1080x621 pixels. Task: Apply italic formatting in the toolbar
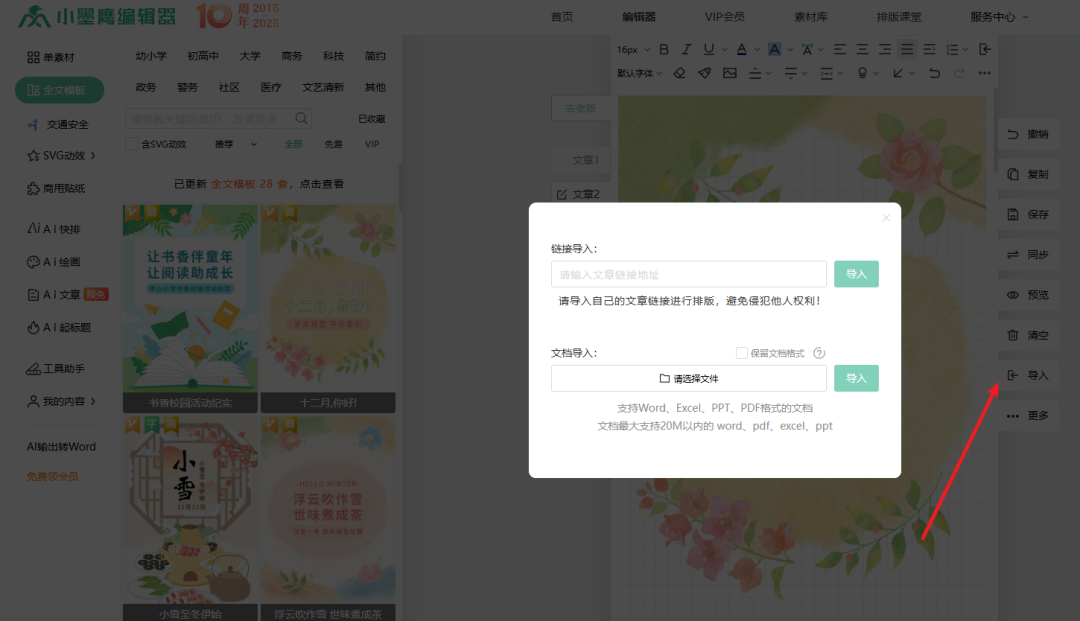point(686,49)
